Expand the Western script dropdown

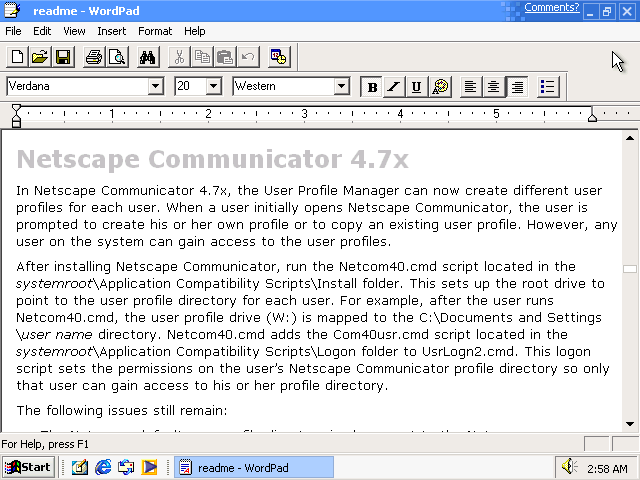(x=342, y=86)
